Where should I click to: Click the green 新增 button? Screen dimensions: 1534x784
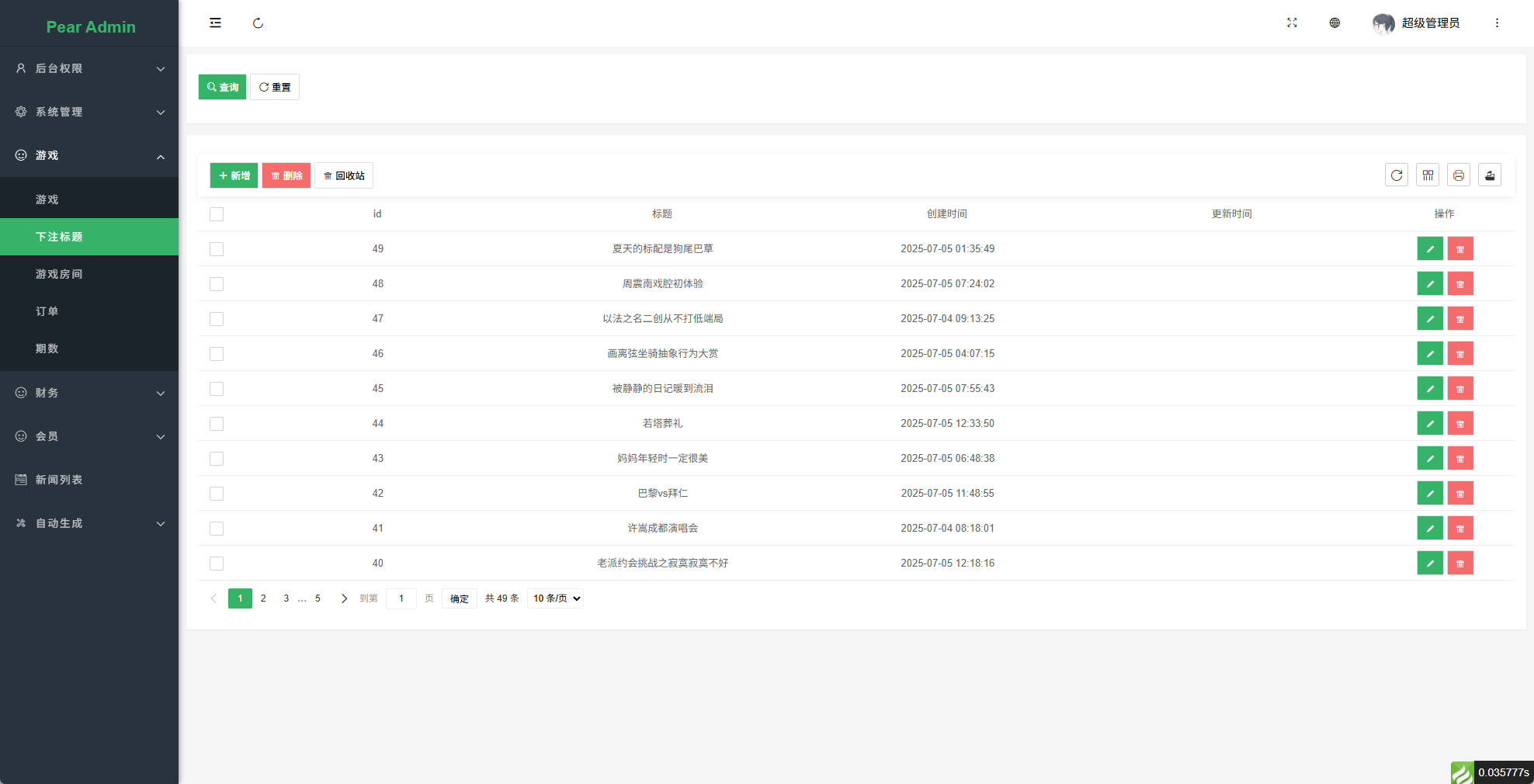(234, 175)
